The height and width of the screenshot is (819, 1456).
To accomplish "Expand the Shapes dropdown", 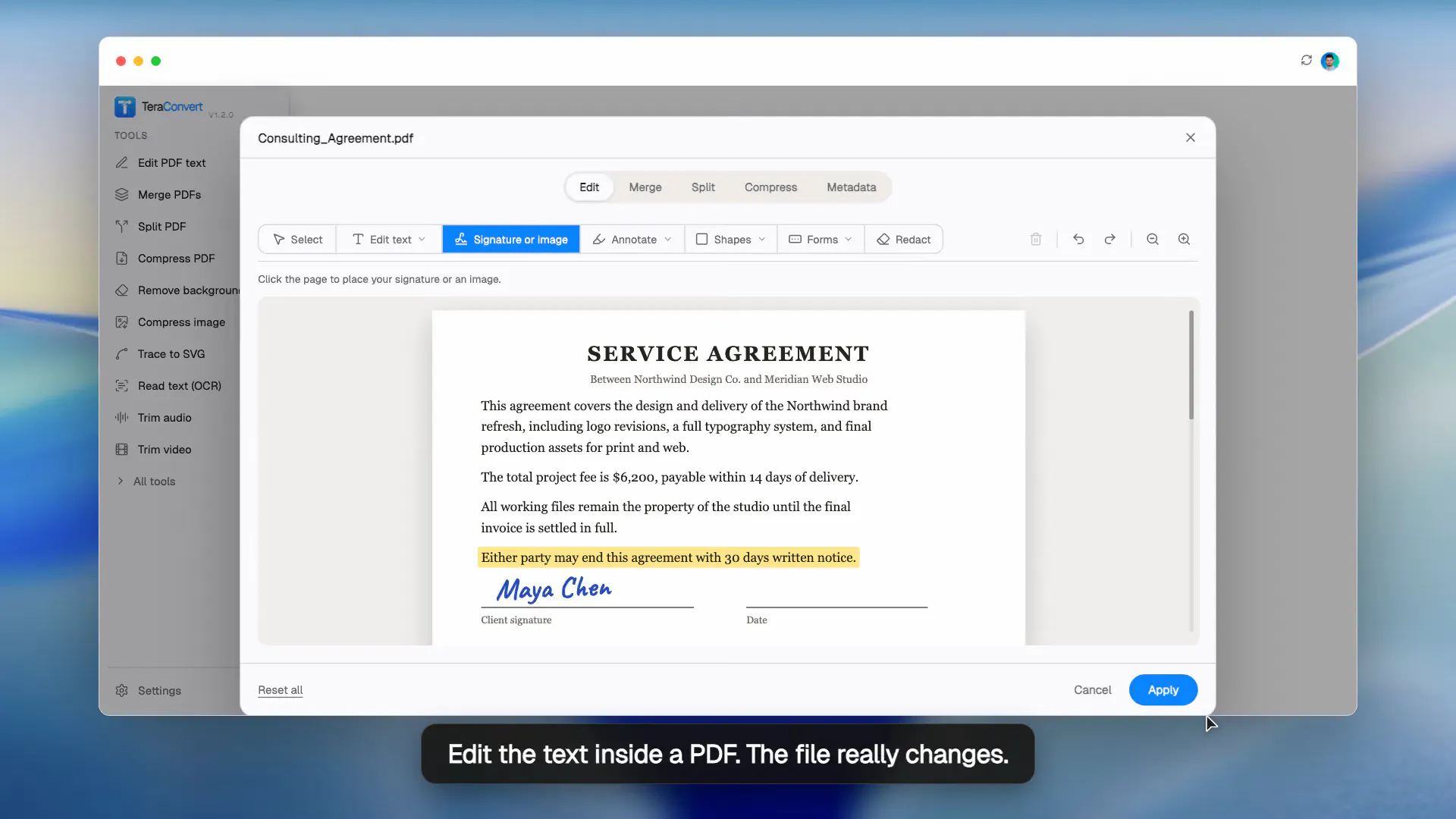I will pyautogui.click(x=731, y=240).
